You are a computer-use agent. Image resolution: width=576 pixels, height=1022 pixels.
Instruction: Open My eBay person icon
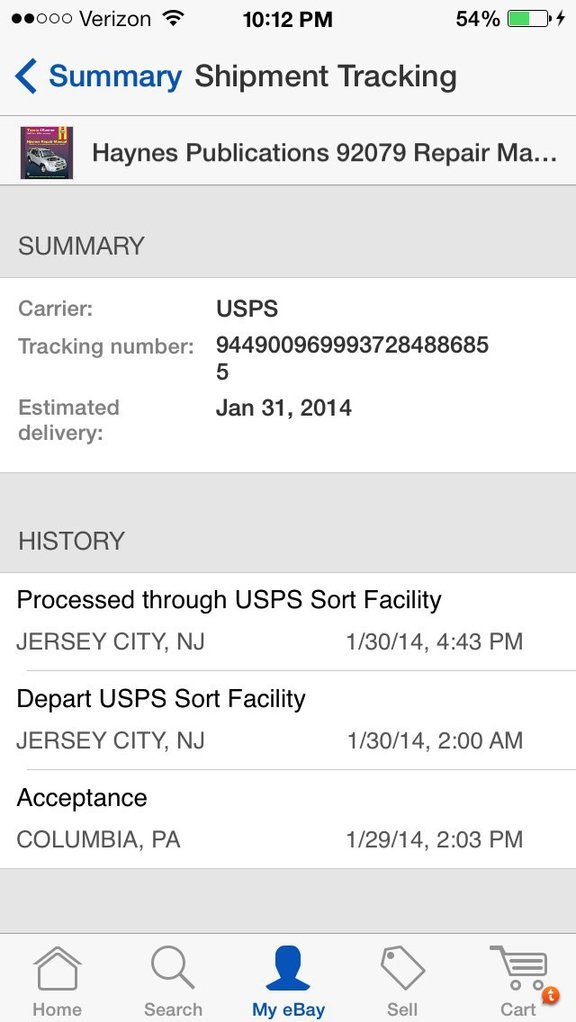point(288,967)
